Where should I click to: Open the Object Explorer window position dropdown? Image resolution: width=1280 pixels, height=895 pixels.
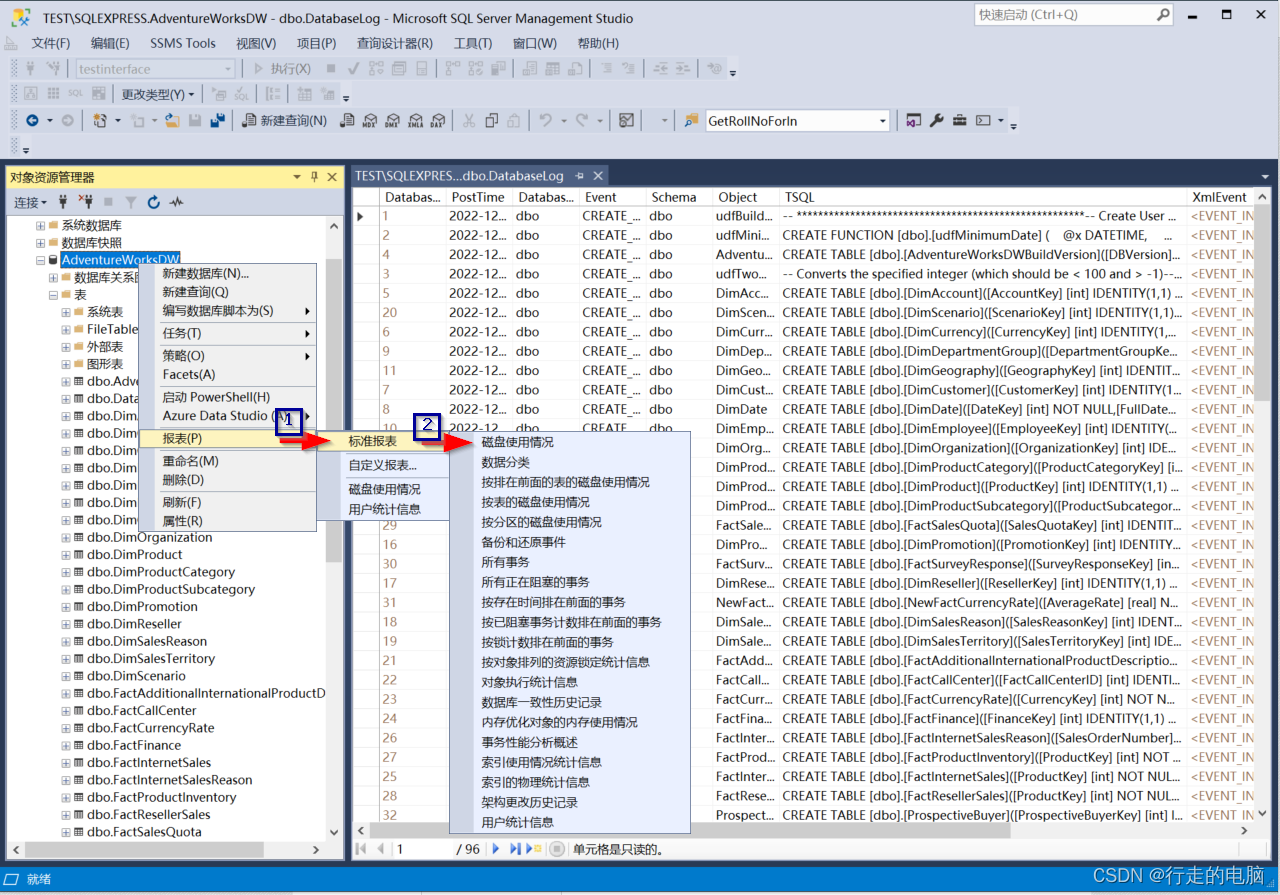pos(297,177)
